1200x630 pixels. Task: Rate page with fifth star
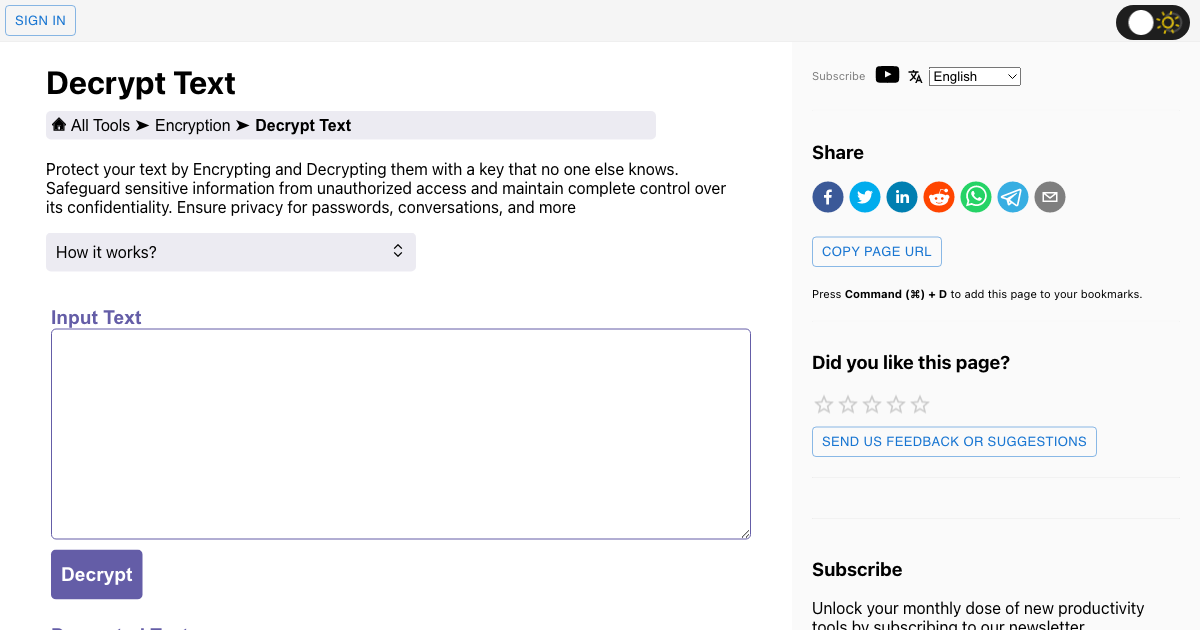tap(920, 404)
